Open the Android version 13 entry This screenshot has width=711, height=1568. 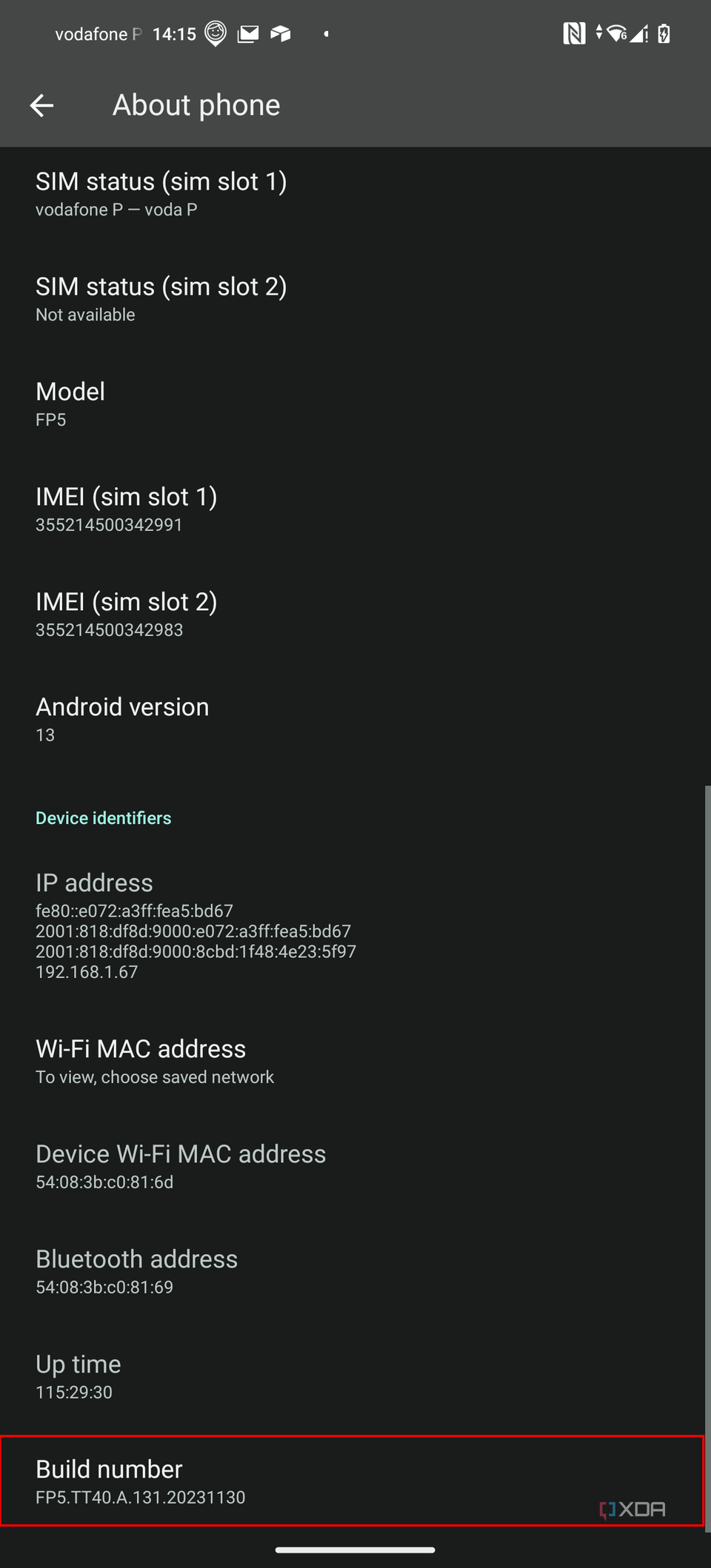(353, 720)
